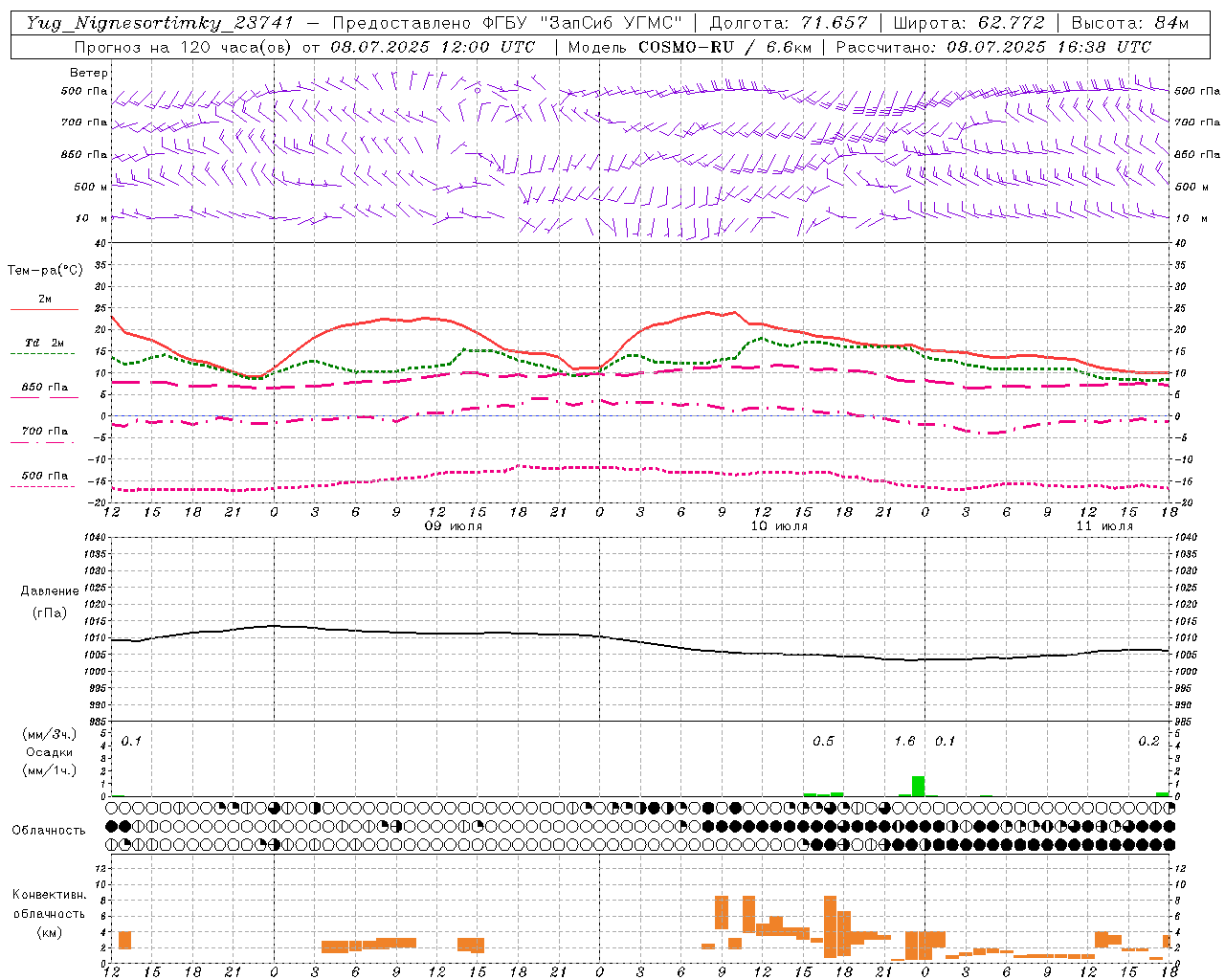Click the 0.5 precipitation amount

823,741
